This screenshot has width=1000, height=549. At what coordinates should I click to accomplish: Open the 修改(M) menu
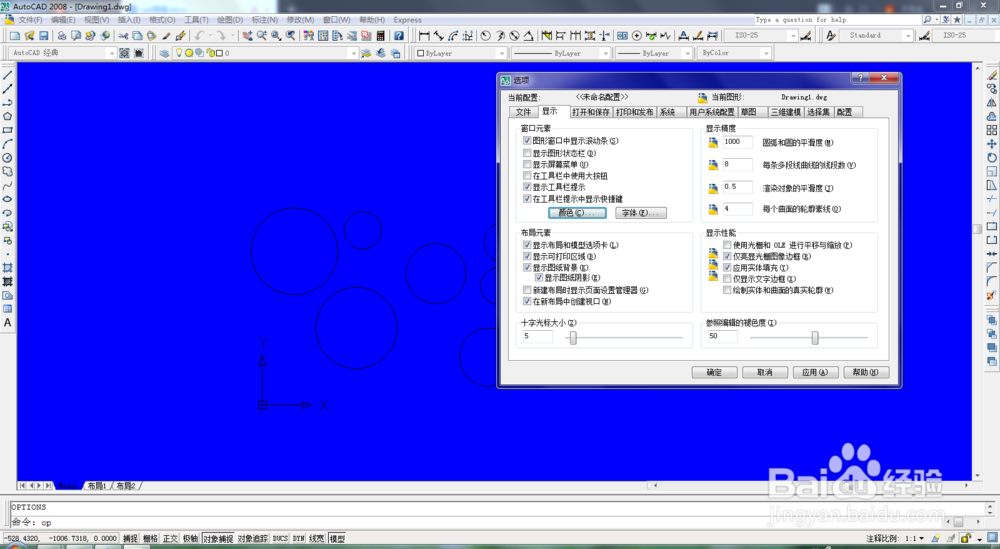(x=300, y=20)
